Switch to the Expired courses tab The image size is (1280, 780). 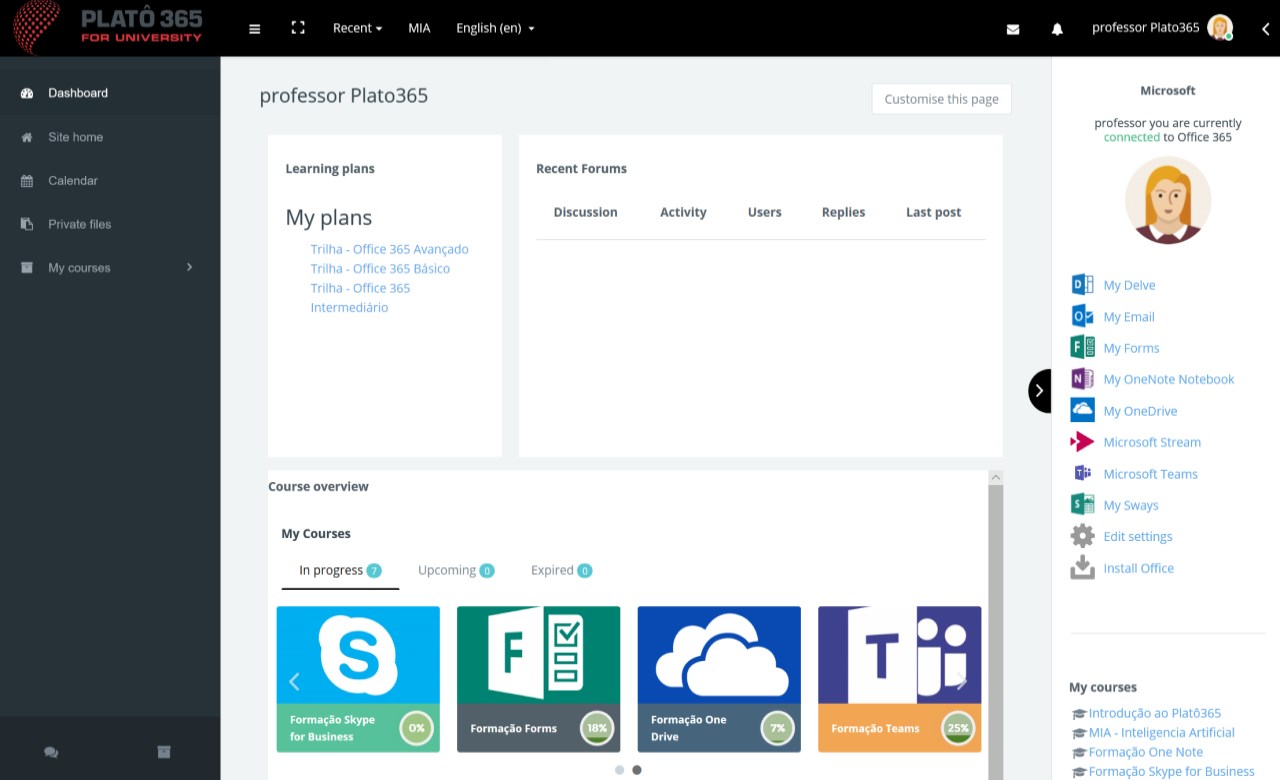point(561,570)
